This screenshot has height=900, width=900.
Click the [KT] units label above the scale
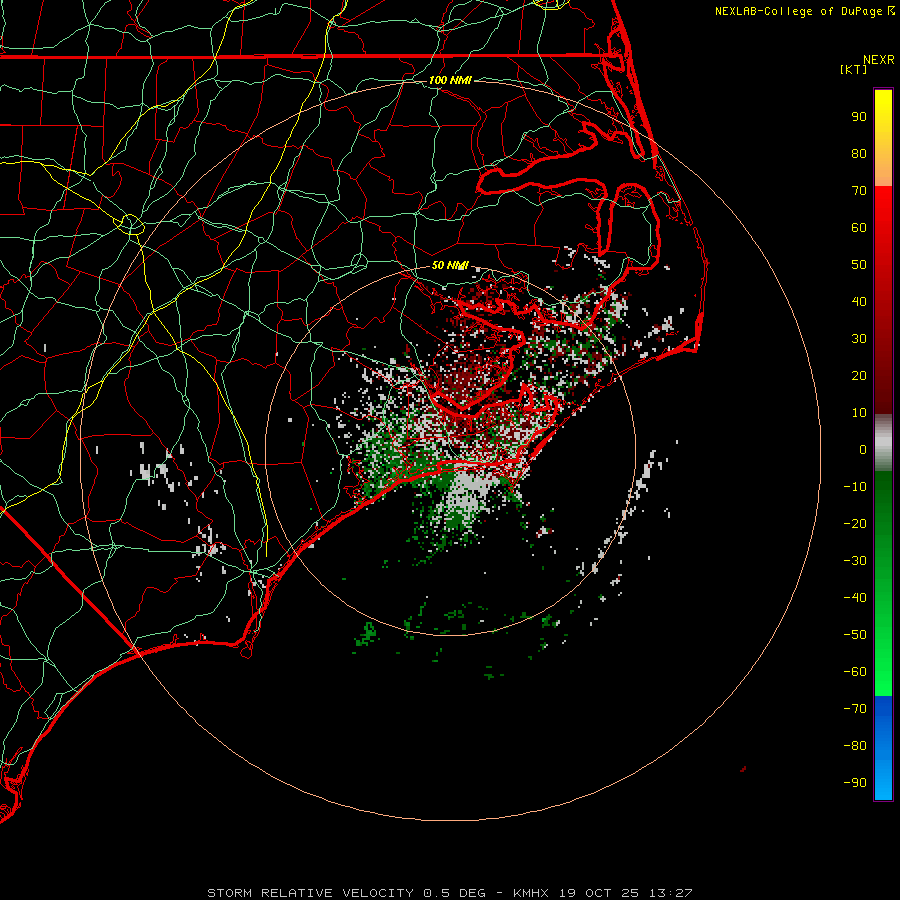[x=854, y=69]
